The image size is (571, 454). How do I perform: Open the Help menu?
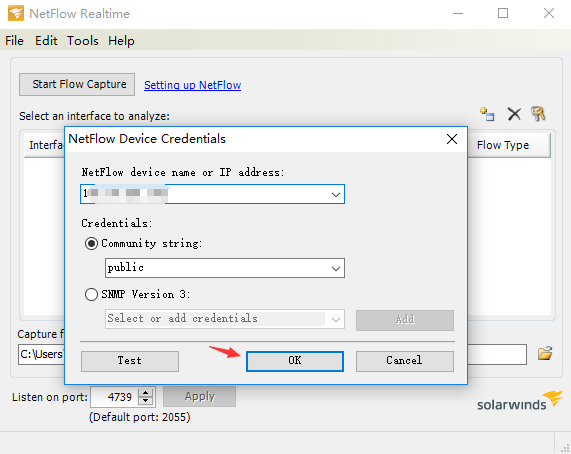(x=121, y=41)
